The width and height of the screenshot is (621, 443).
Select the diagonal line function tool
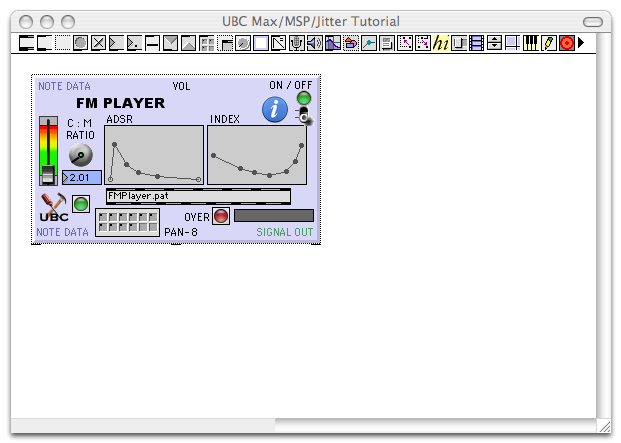click(279, 43)
